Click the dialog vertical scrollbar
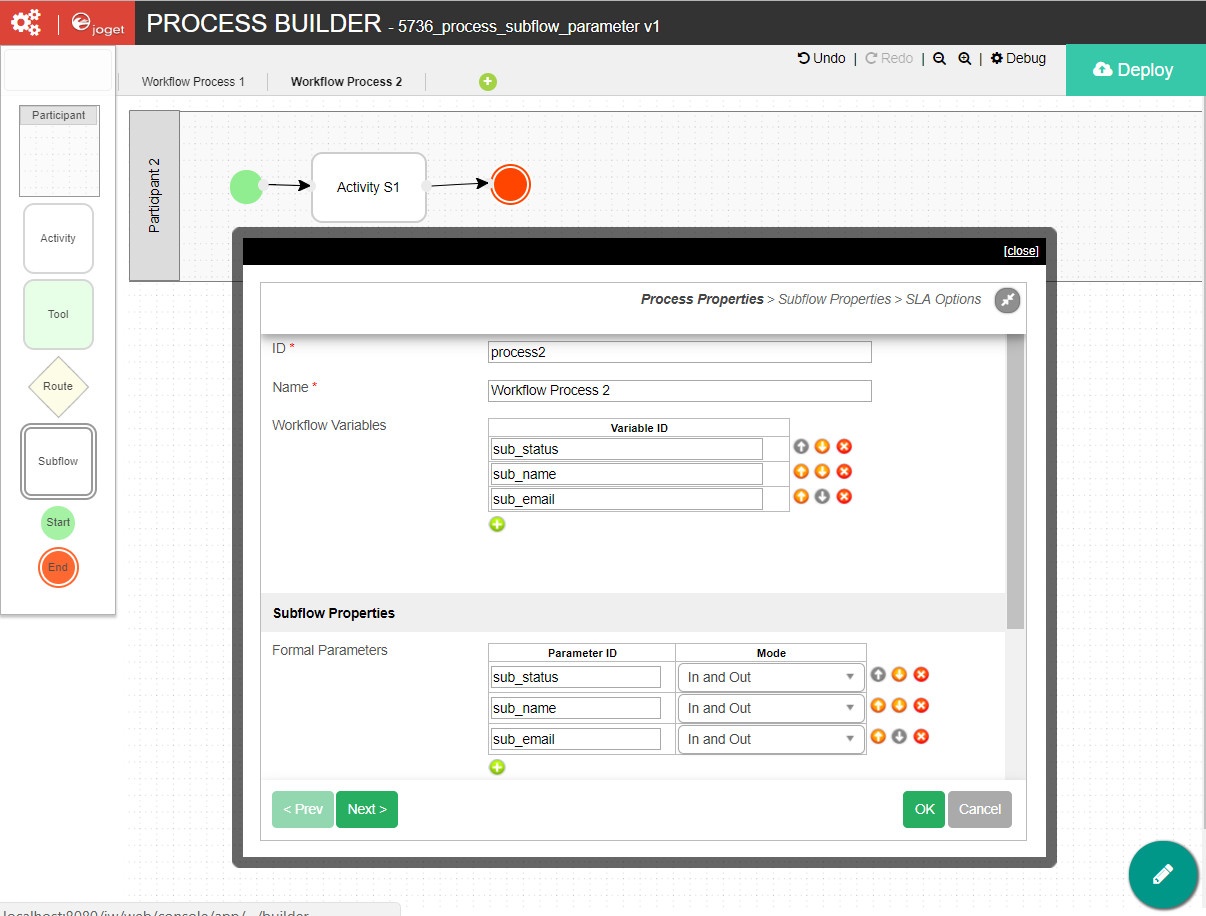Viewport: 1206px width, 916px height. click(x=1015, y=480)
